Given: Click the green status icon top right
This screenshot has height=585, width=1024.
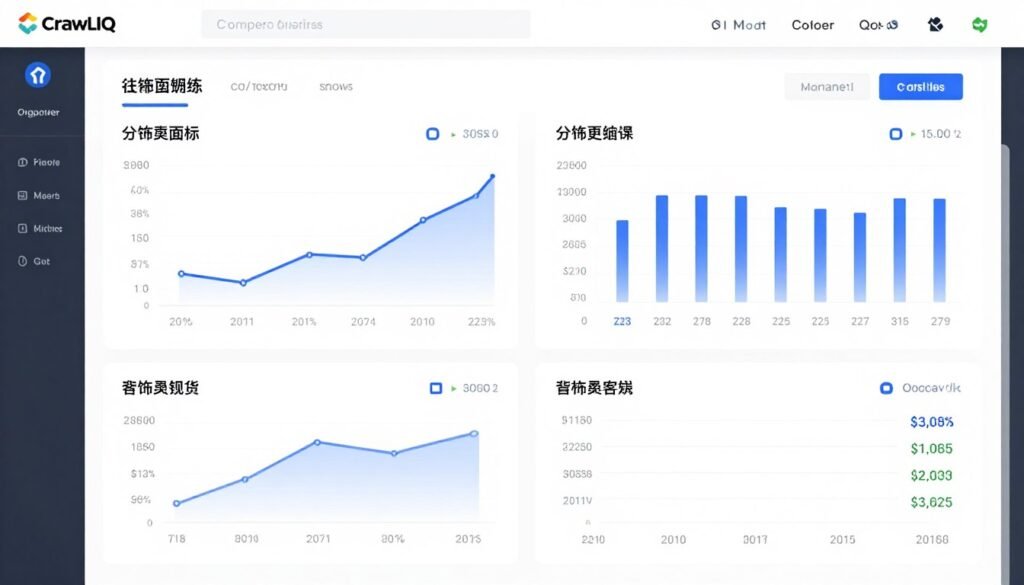Looking at the screenshot, I should click(x=978, y=23).
